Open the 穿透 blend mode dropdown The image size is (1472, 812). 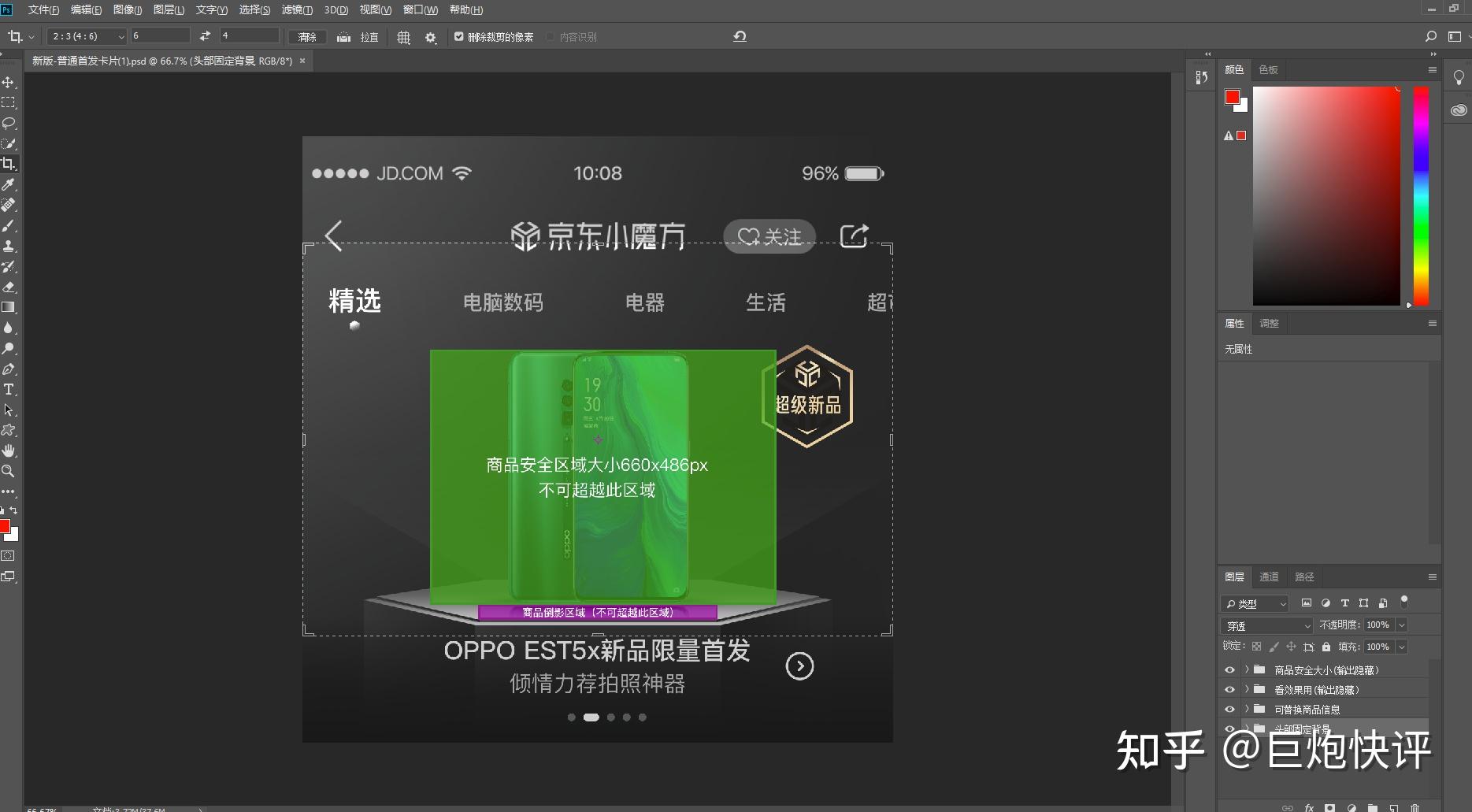tap(1267, 625)
